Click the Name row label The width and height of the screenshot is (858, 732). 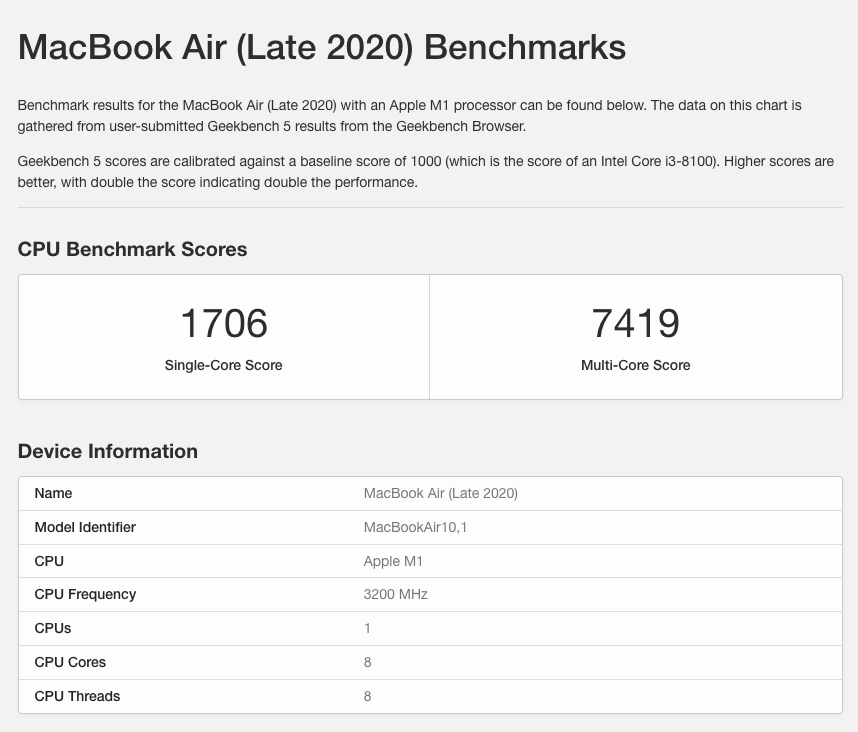[x=53, y=493]
